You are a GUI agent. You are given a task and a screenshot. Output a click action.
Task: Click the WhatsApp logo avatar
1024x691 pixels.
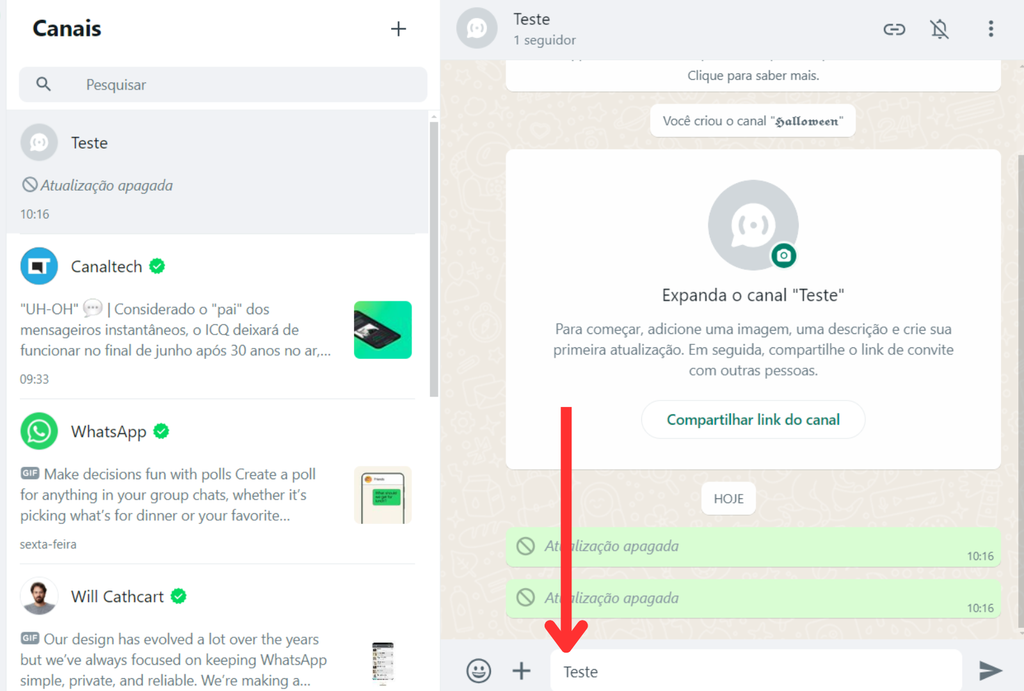click(39, 431)
